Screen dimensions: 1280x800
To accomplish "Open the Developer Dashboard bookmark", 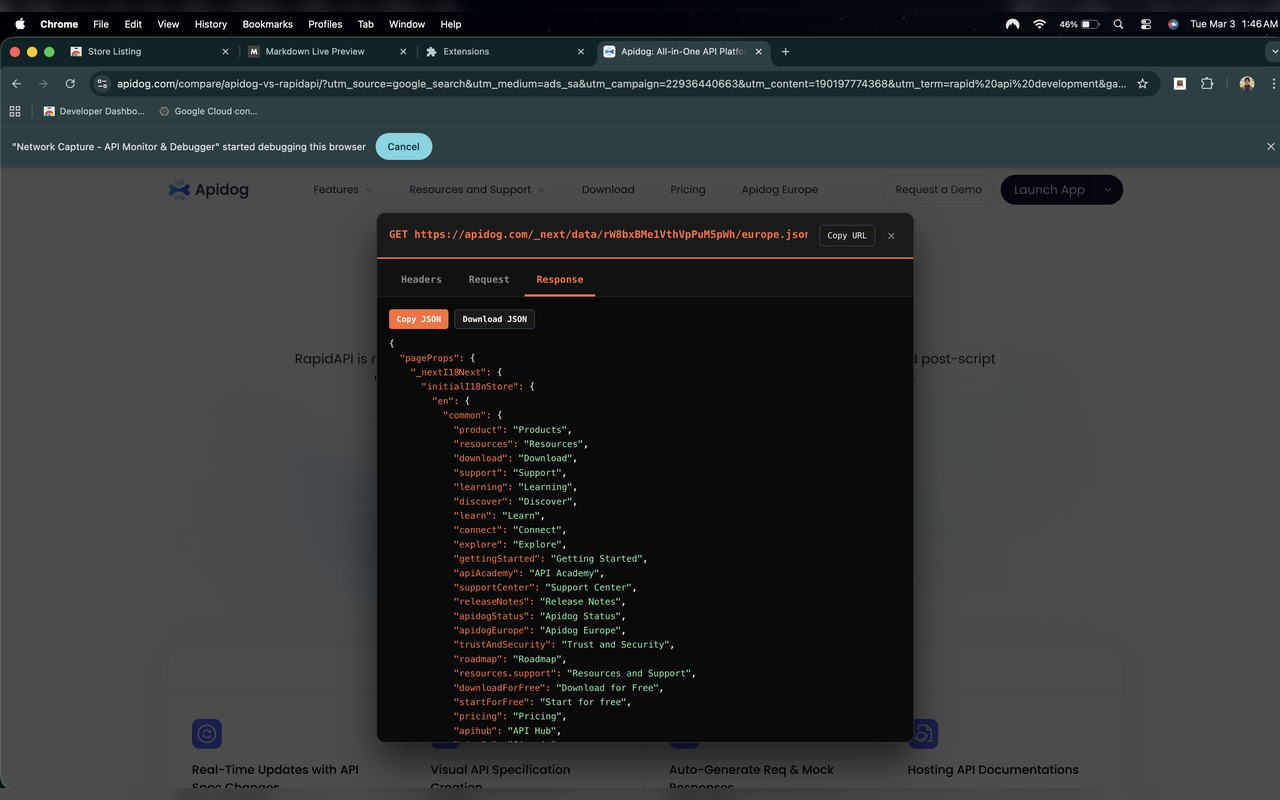I will coord(94,111).
